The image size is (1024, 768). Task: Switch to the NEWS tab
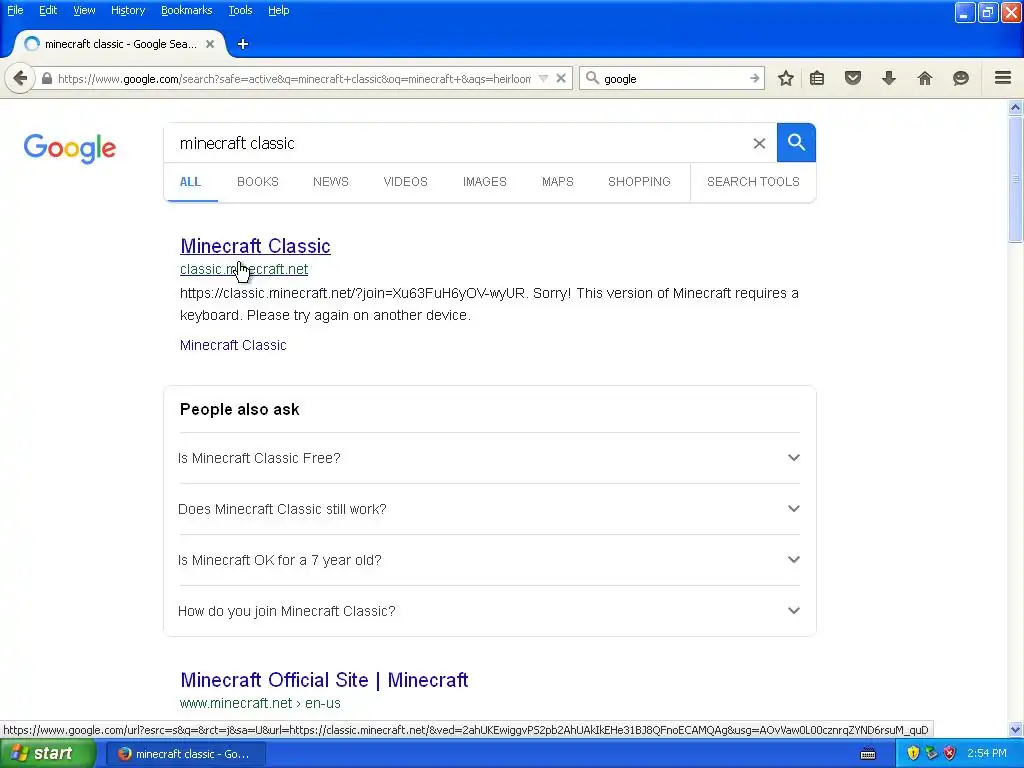point(330,182)
